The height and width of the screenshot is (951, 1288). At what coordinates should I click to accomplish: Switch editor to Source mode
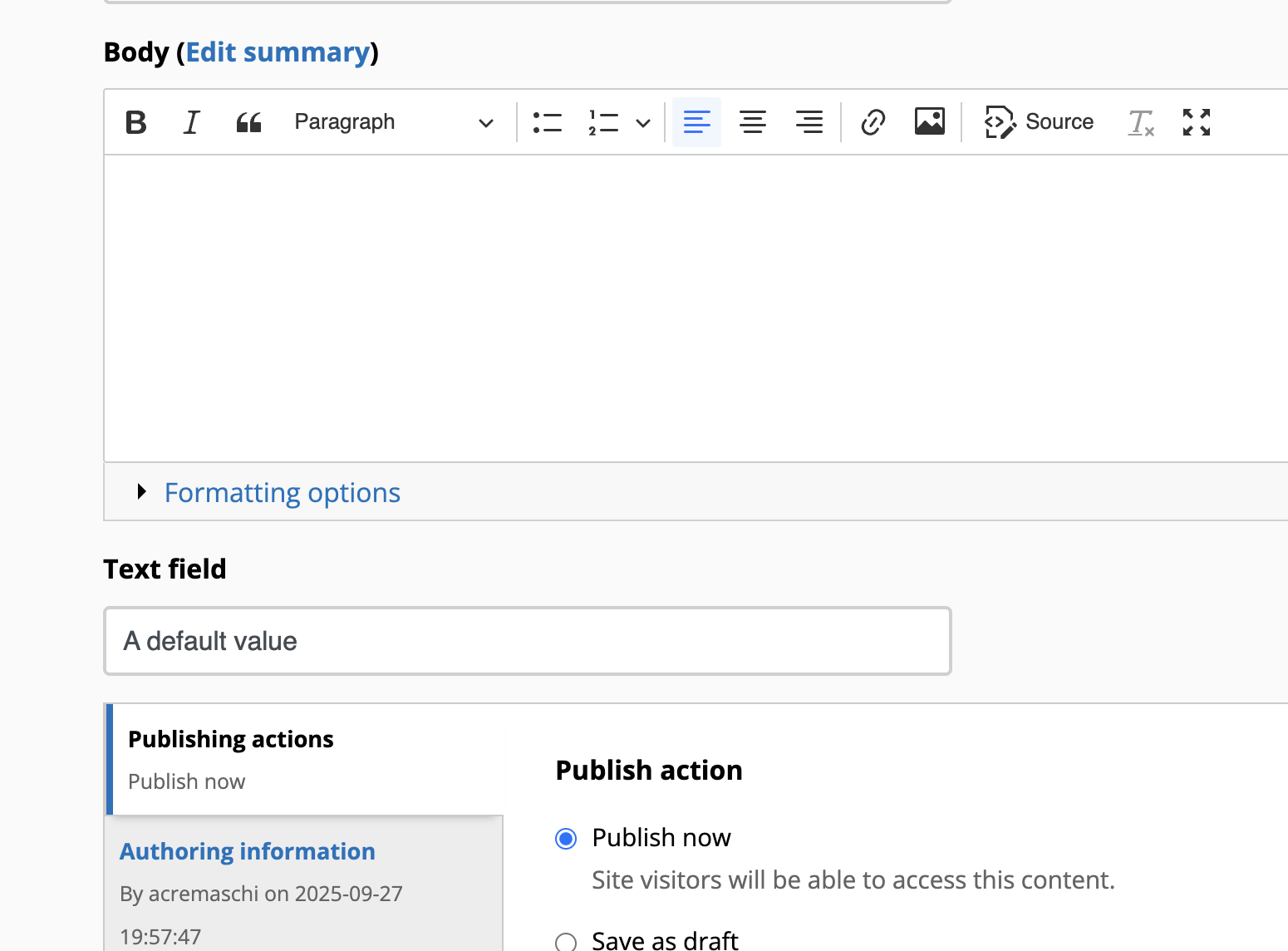[x=1040, y=122]
